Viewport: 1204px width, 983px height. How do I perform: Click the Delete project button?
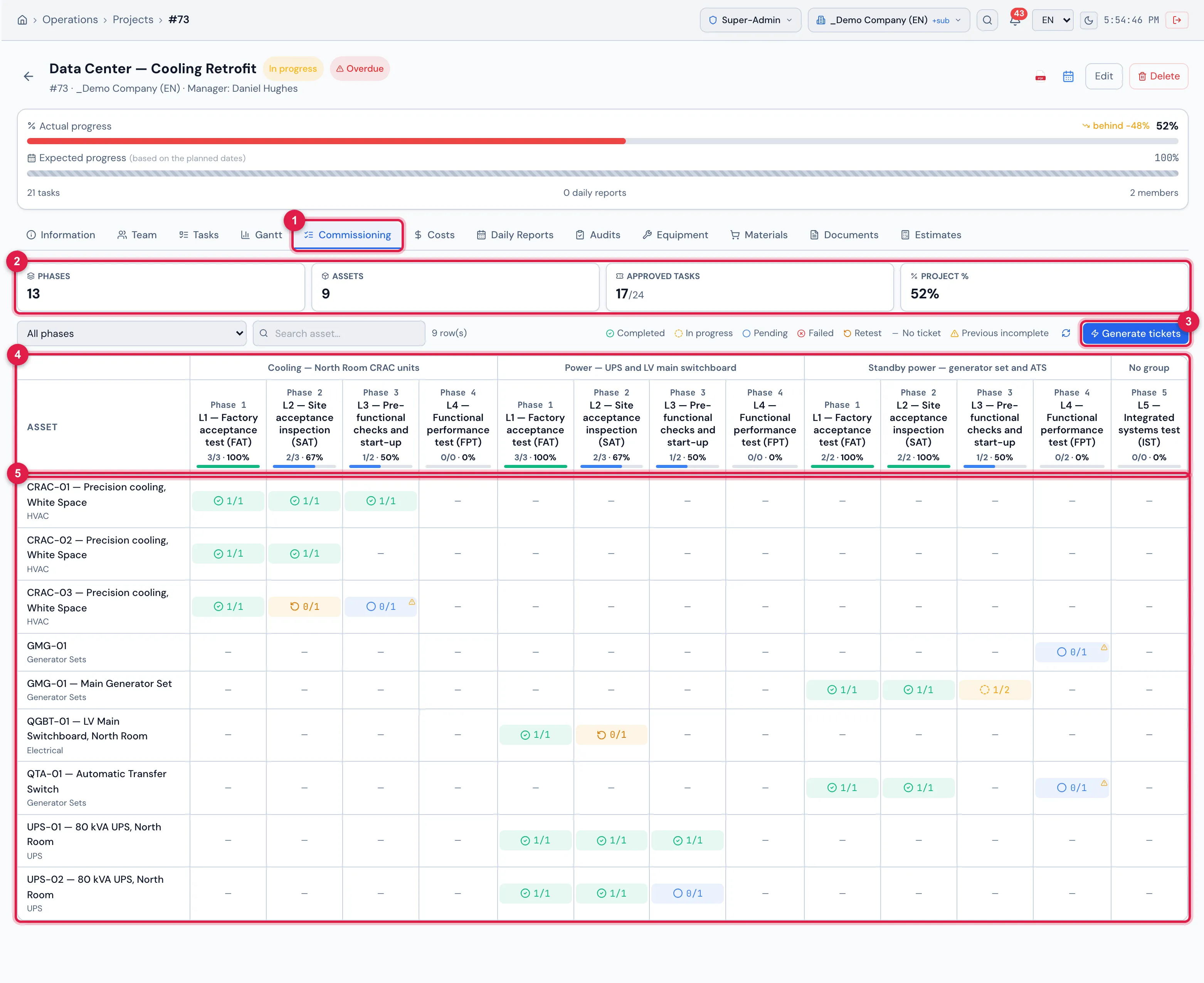pyautogui.click(x=1158, y=76)
